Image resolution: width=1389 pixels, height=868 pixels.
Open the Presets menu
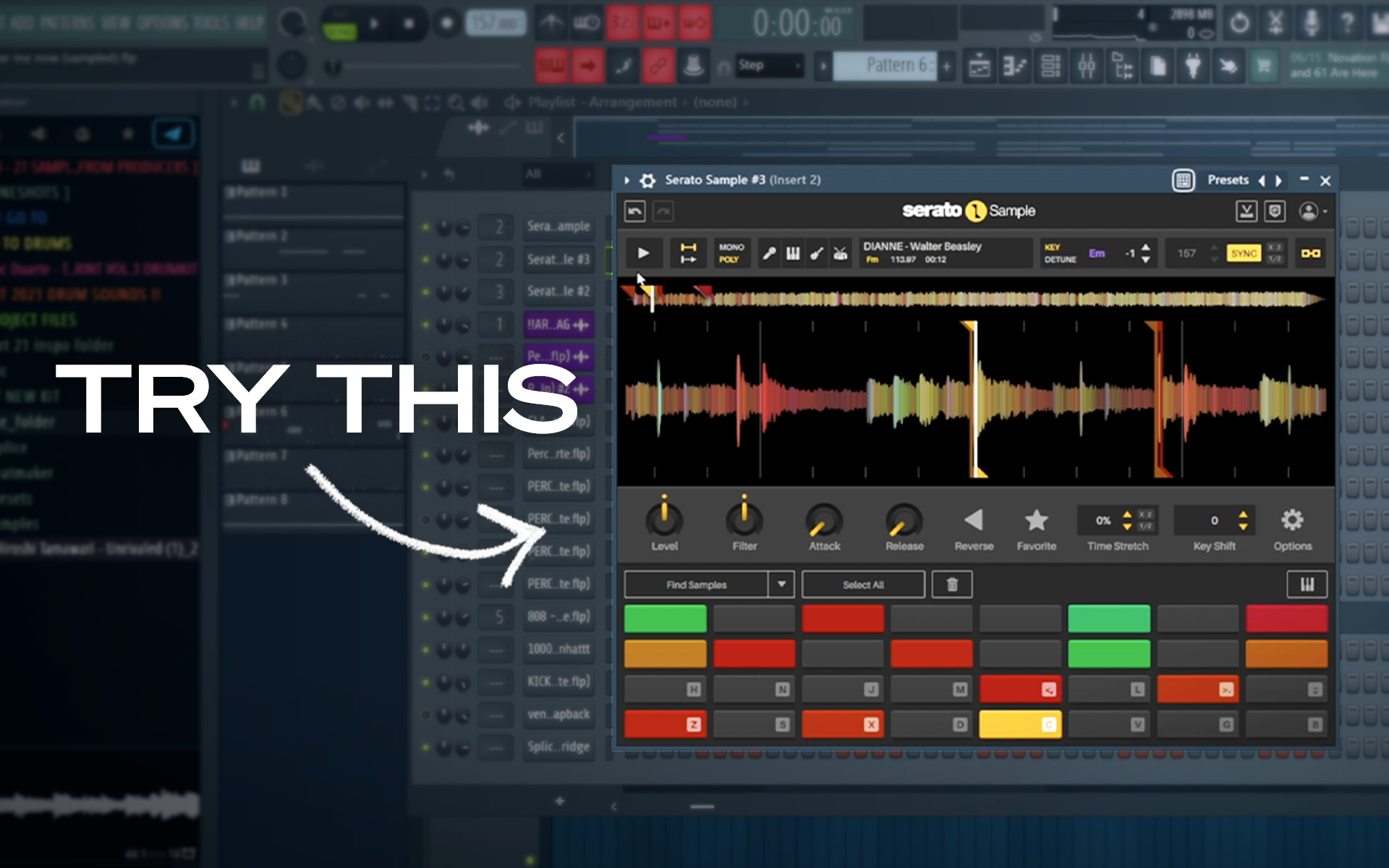tap(1228, 180)
